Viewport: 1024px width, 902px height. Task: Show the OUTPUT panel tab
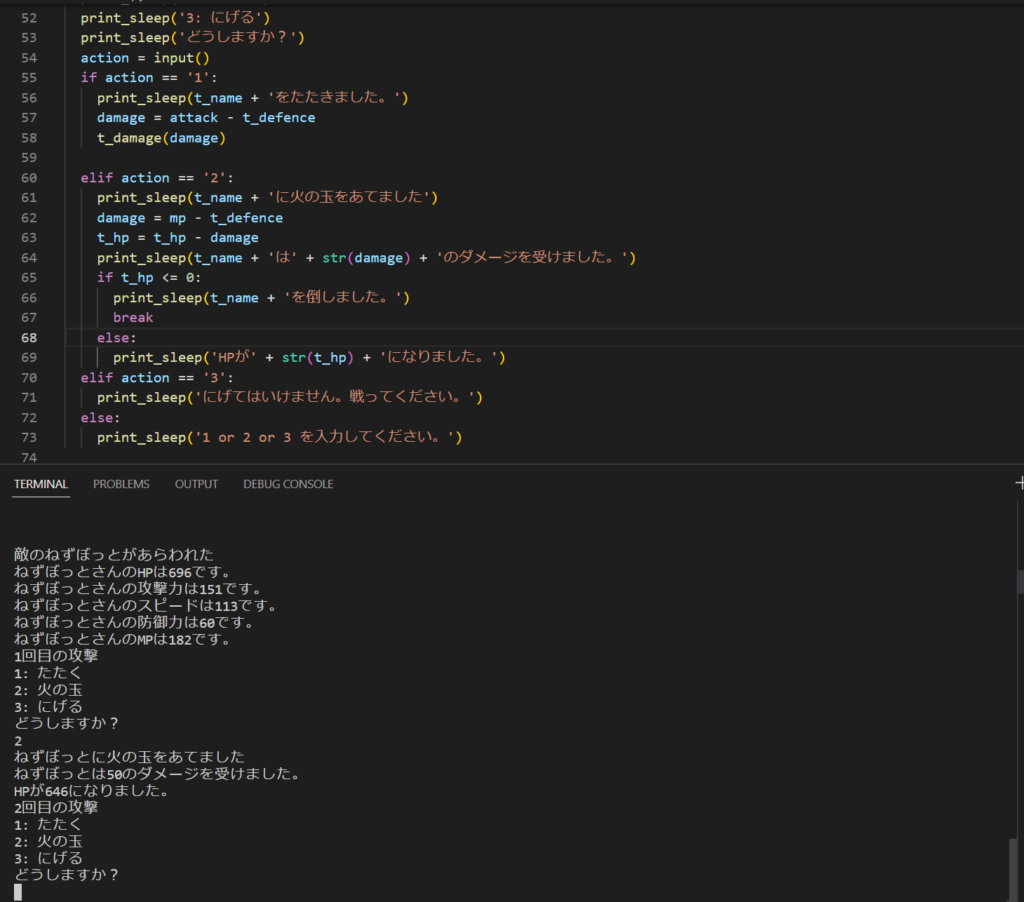click(x=196, y=484)
